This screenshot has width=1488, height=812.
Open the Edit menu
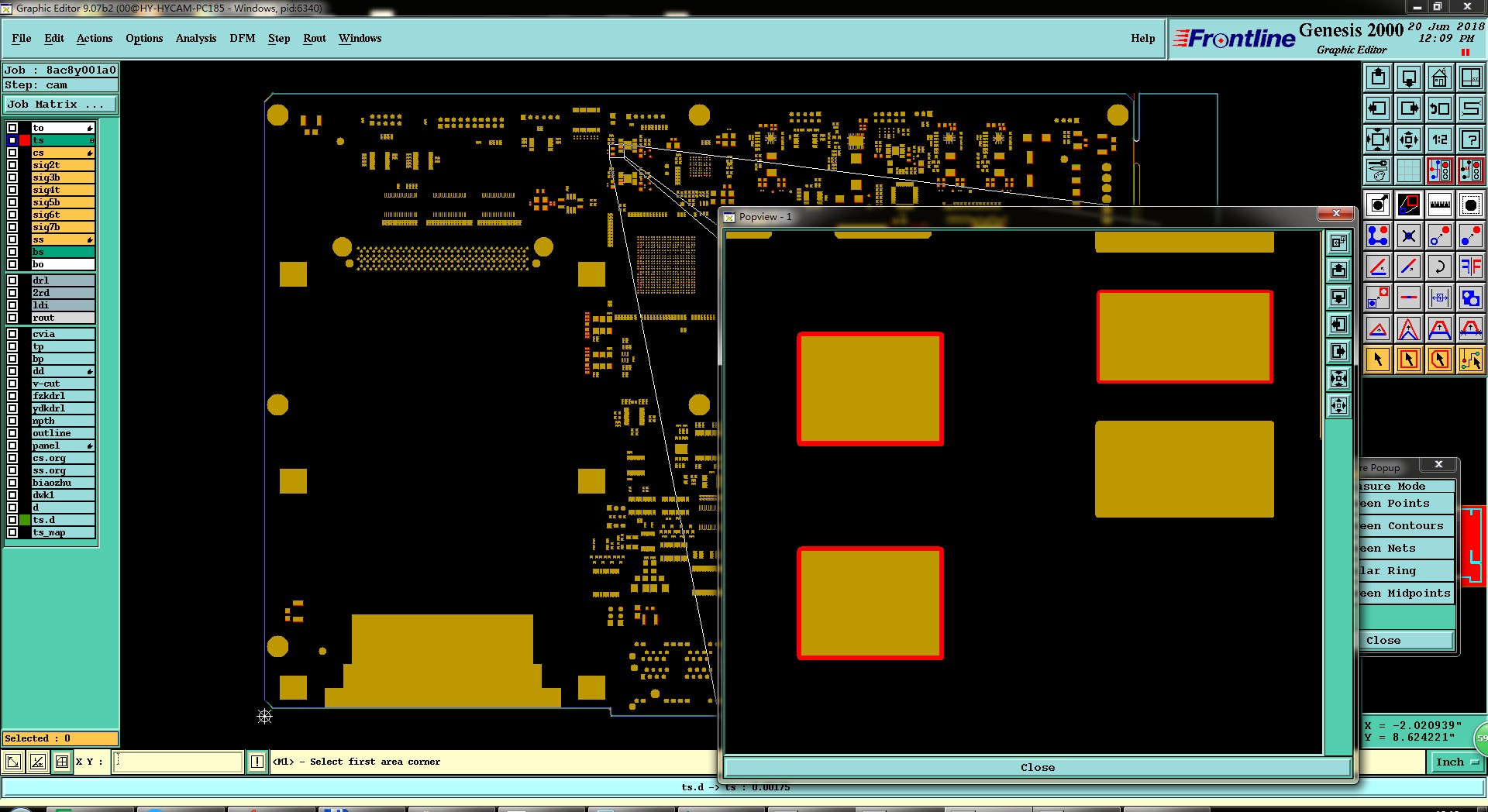tap(54, 38)
